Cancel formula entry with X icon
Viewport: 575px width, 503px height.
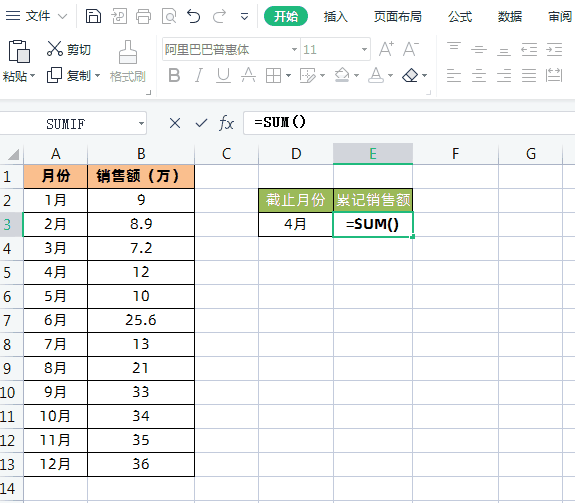tap(175, 123)
